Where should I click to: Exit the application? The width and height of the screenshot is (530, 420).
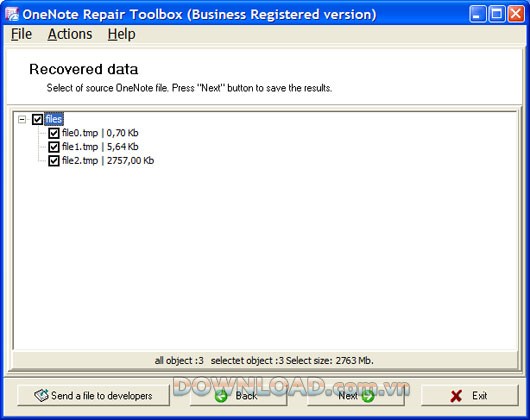click(x=469, y=395)
